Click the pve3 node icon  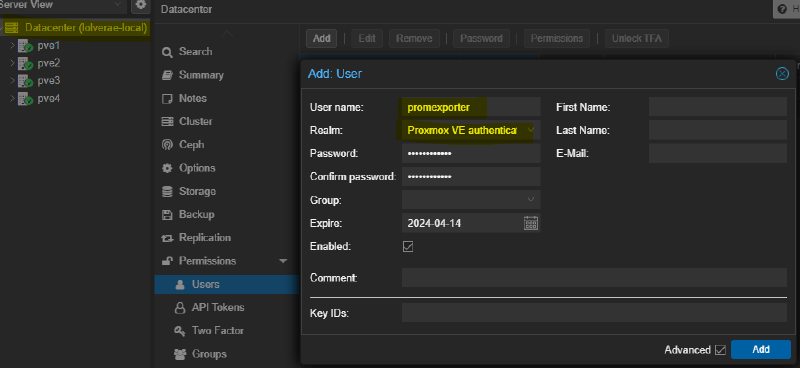tap(26, 81)
